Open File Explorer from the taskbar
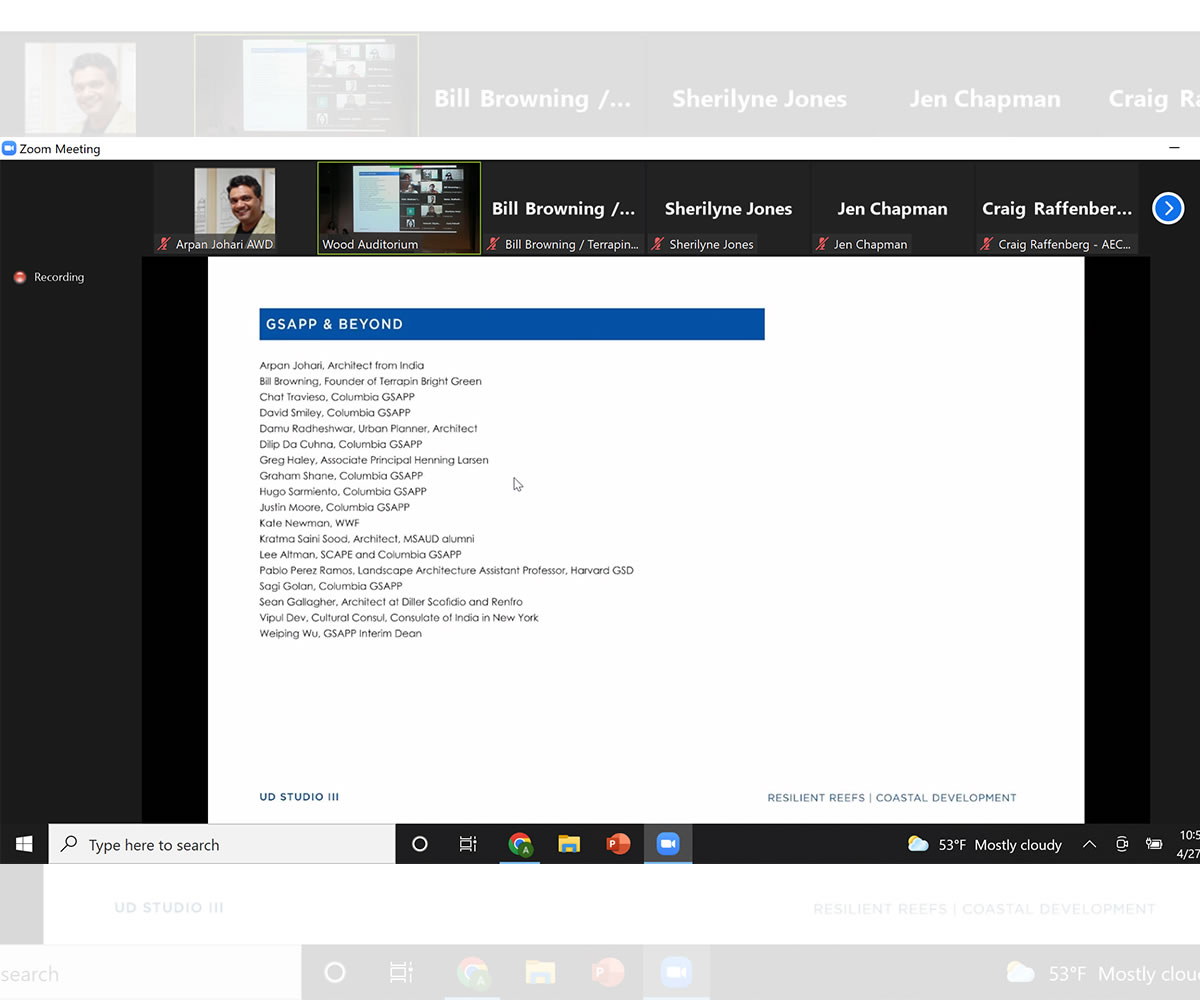 point(569,844)
